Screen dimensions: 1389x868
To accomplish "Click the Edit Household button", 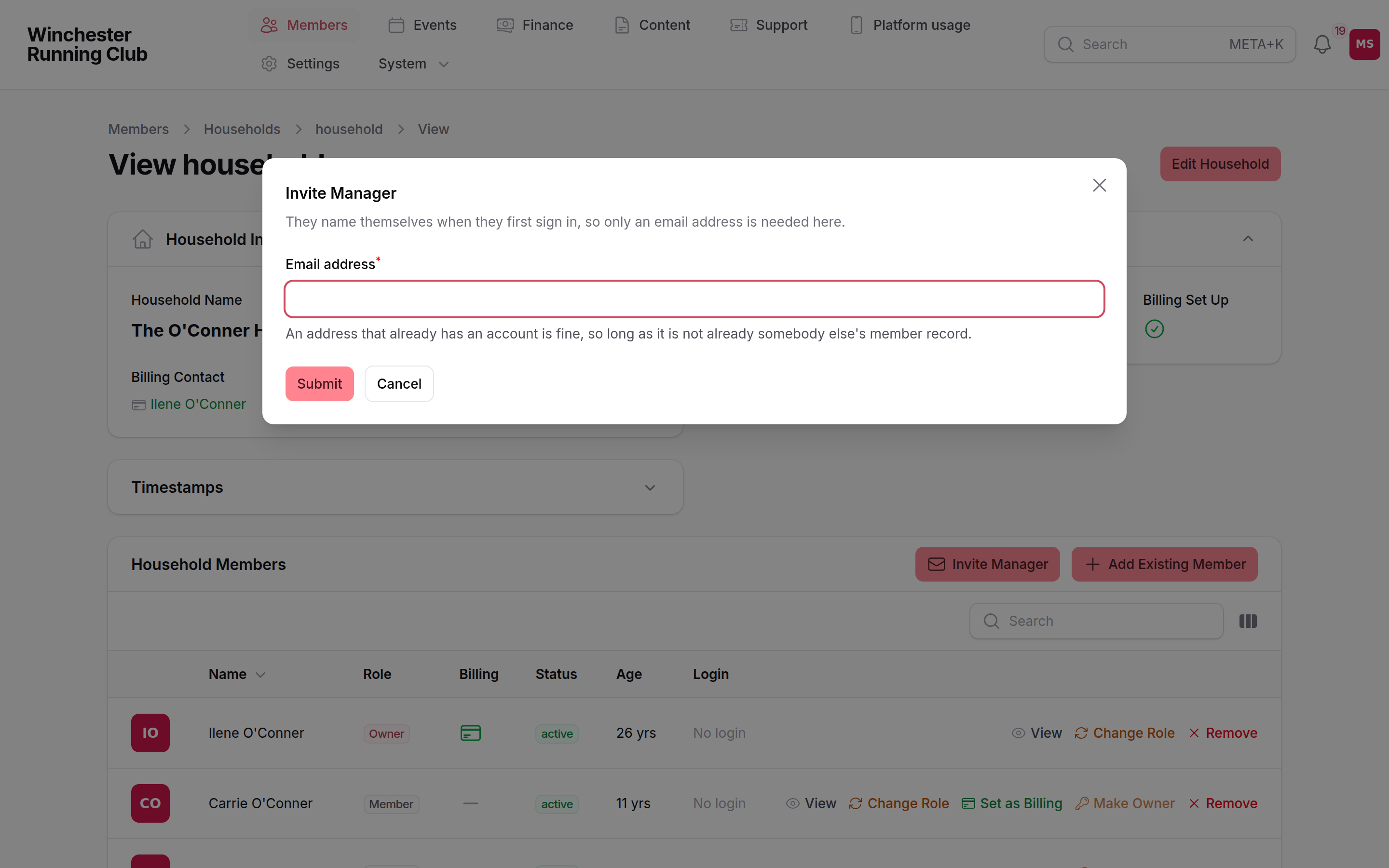I will [1220, 164].
